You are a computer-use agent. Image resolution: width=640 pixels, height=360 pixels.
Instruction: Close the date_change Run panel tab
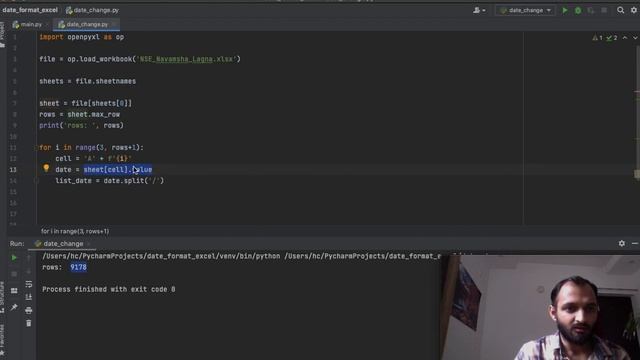[x=89, y=244]
